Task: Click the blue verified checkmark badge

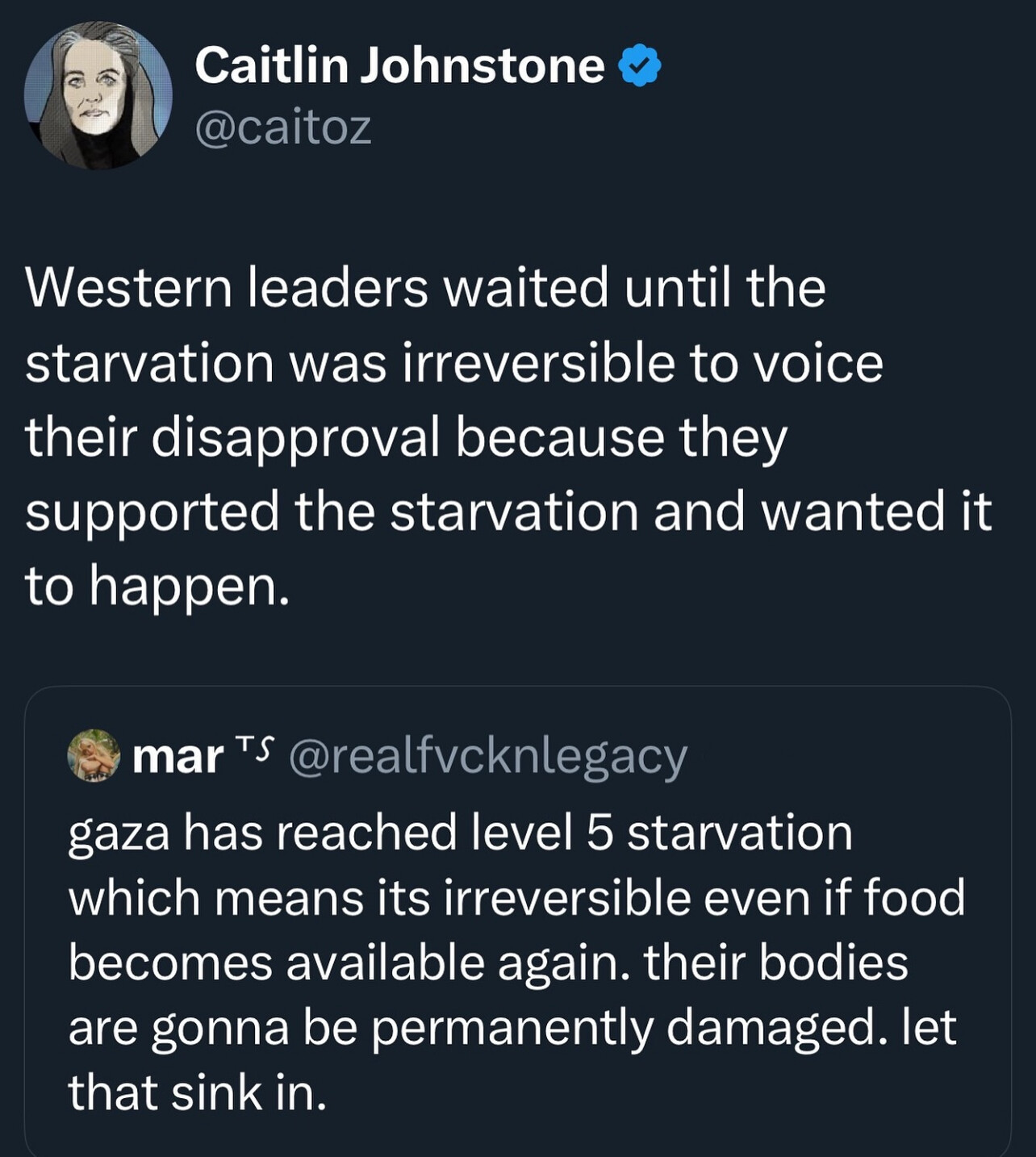Action: coord(640,66)
